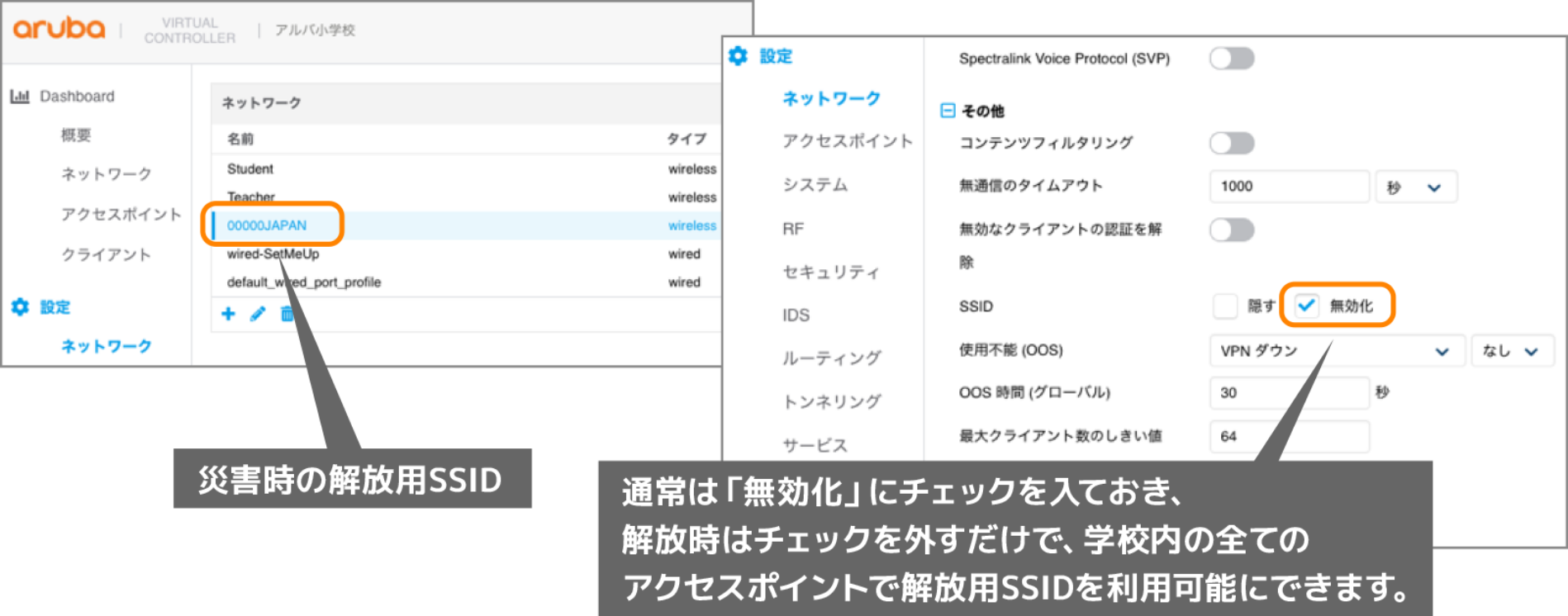Collapse the その他 section

pyautogui.click(x=948, y=111)
